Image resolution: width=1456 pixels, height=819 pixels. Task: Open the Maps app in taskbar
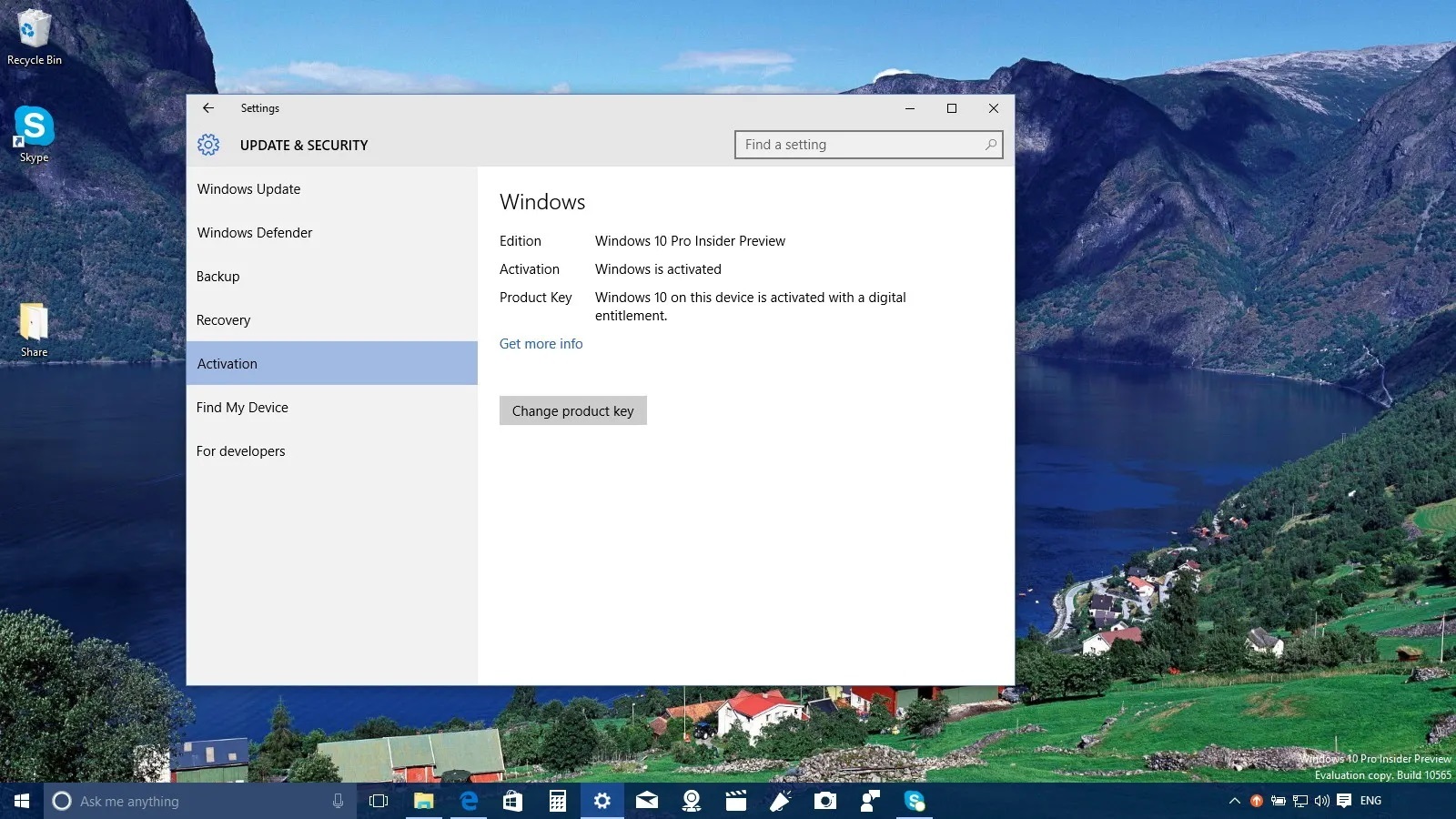692,801
